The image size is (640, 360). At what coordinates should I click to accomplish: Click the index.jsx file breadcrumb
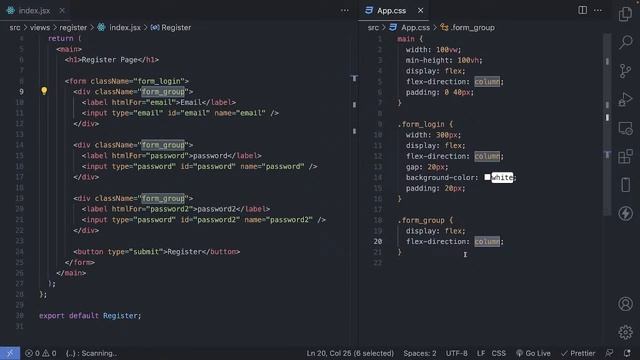(x=119, y=27)
